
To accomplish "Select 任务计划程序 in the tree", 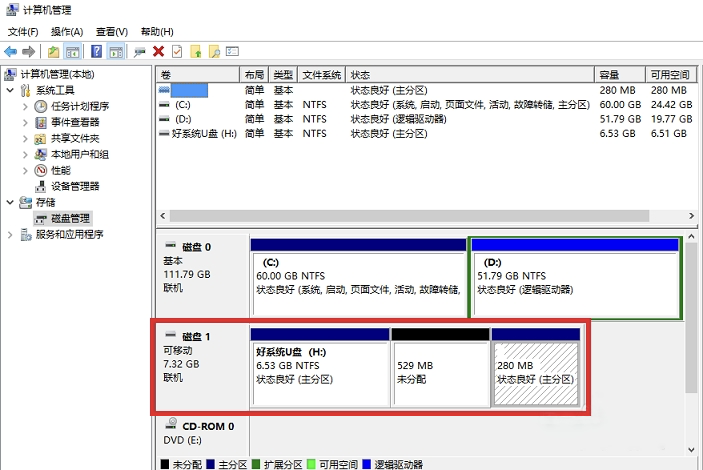I will 80,106.
